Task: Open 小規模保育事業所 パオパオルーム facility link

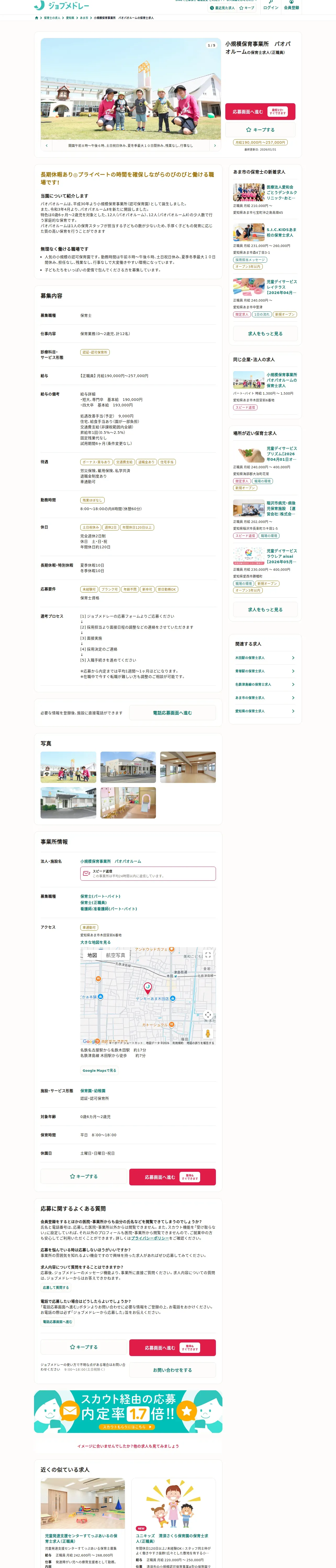Action: 110,861
